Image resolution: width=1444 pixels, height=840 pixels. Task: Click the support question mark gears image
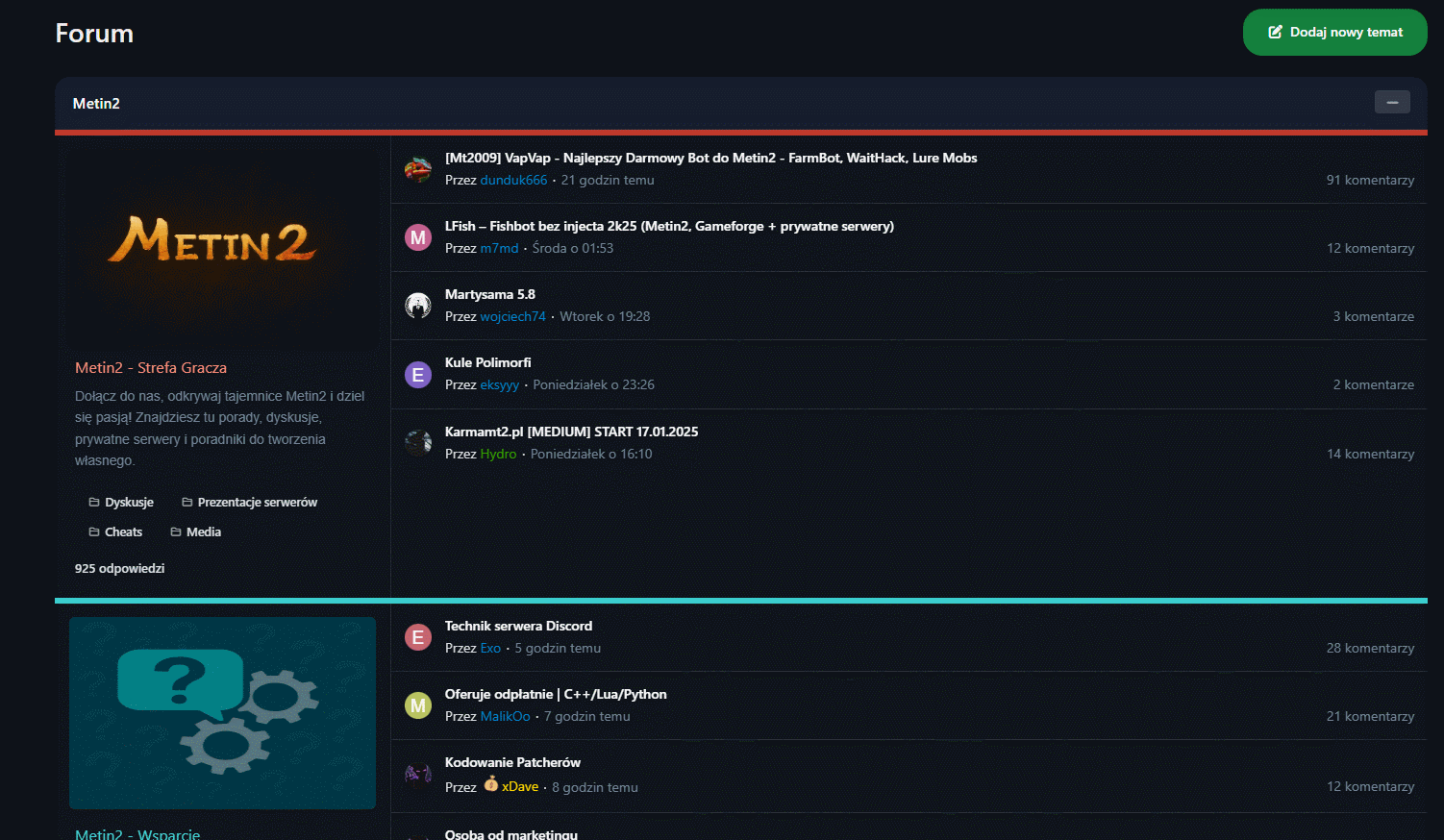pyautogui.click(x=222, y=712)
